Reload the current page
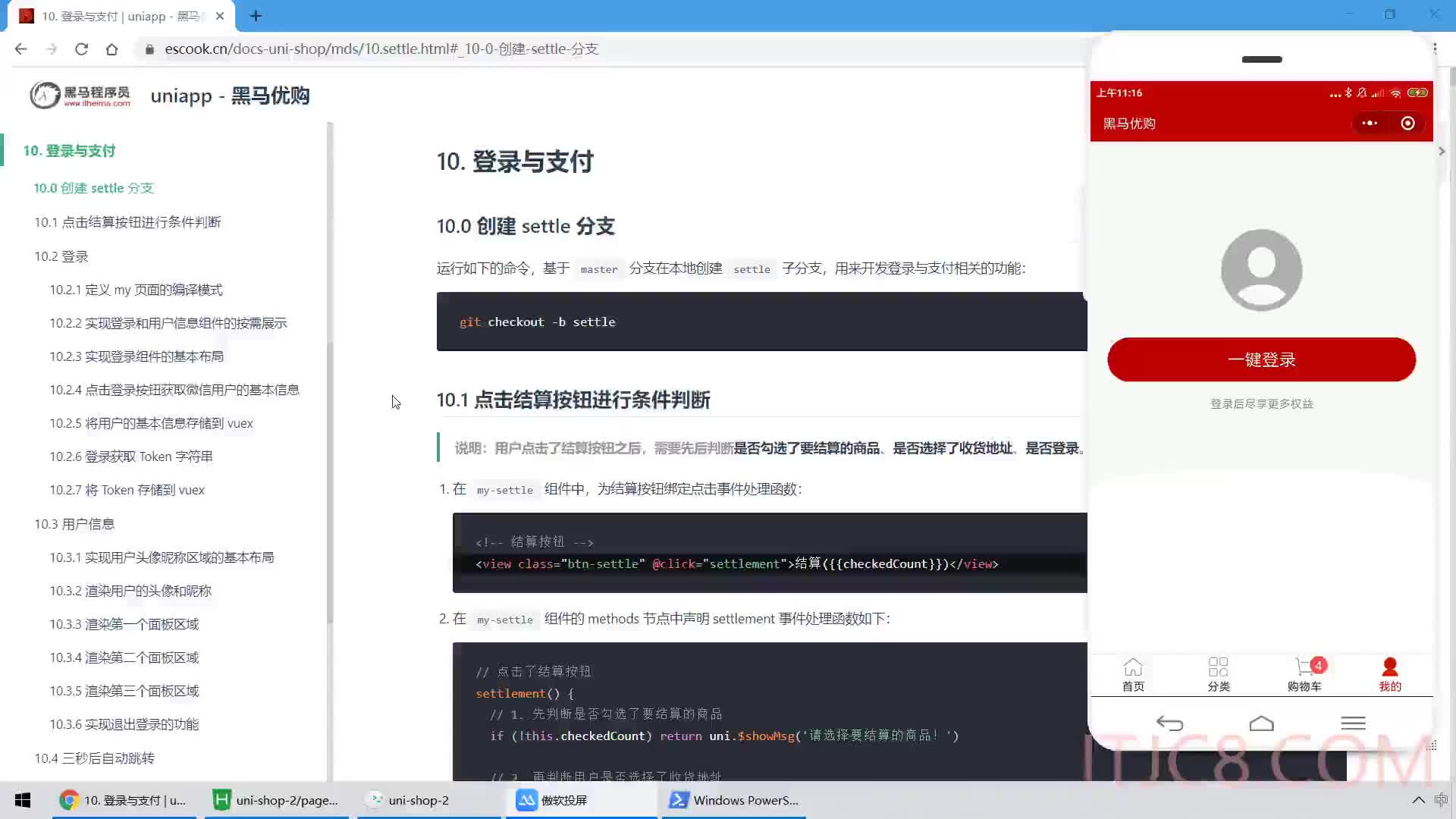 pos(81,49)
